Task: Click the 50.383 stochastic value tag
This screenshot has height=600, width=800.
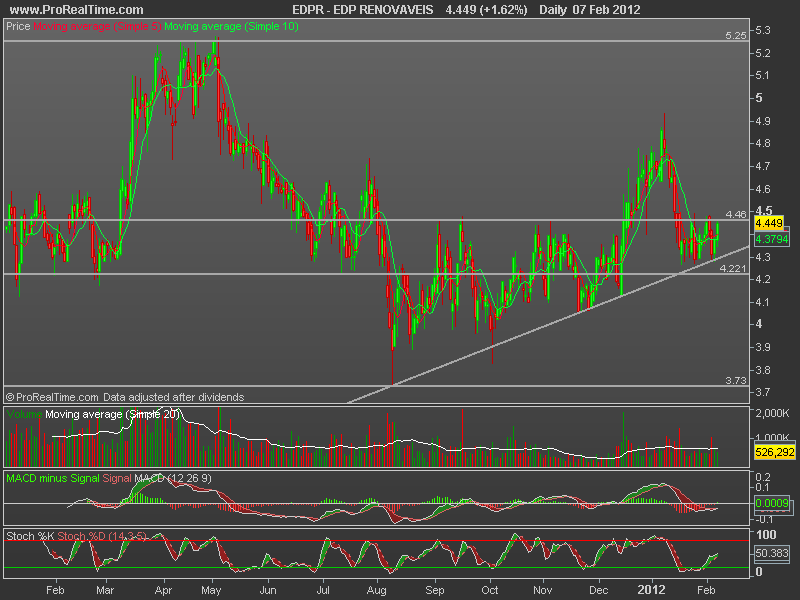Action: pyautogui.click(x=772, y=553)
